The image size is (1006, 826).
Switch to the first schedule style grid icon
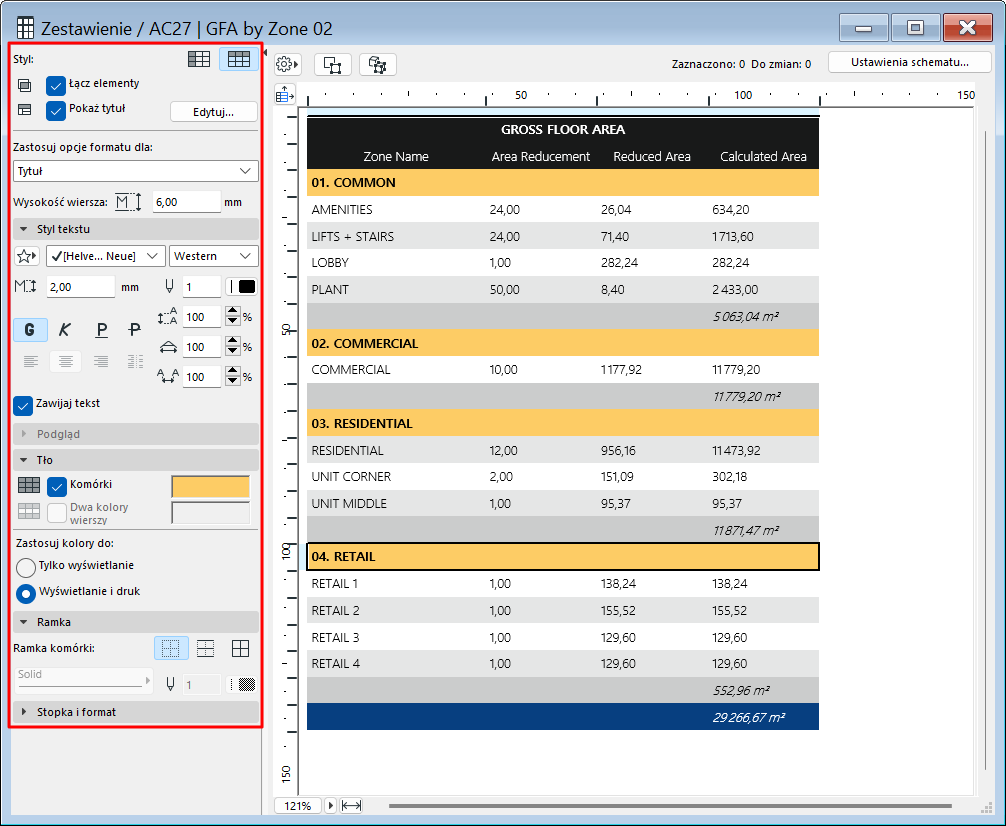point(199,59)
